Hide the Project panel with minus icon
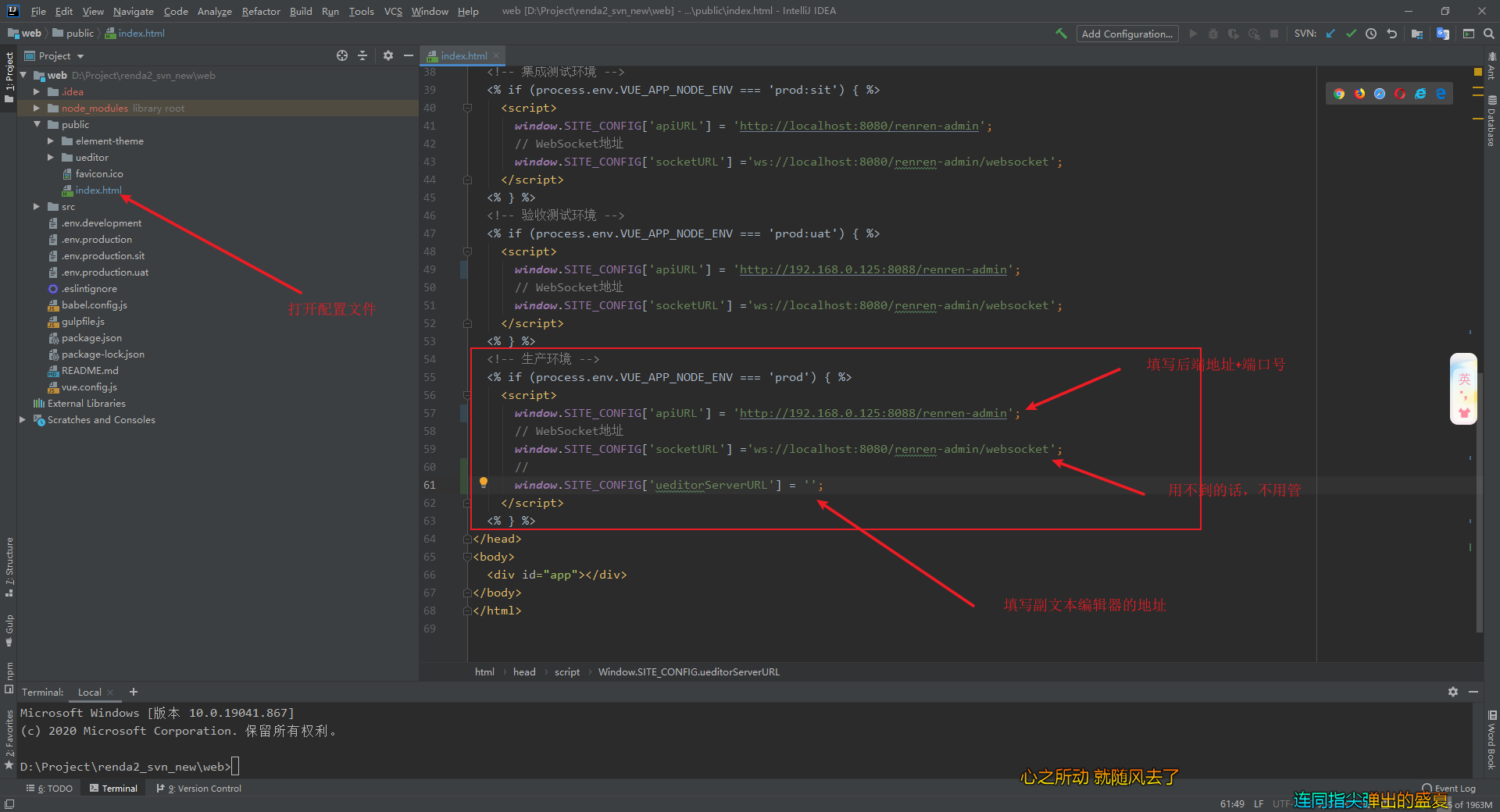 point(408,55)
